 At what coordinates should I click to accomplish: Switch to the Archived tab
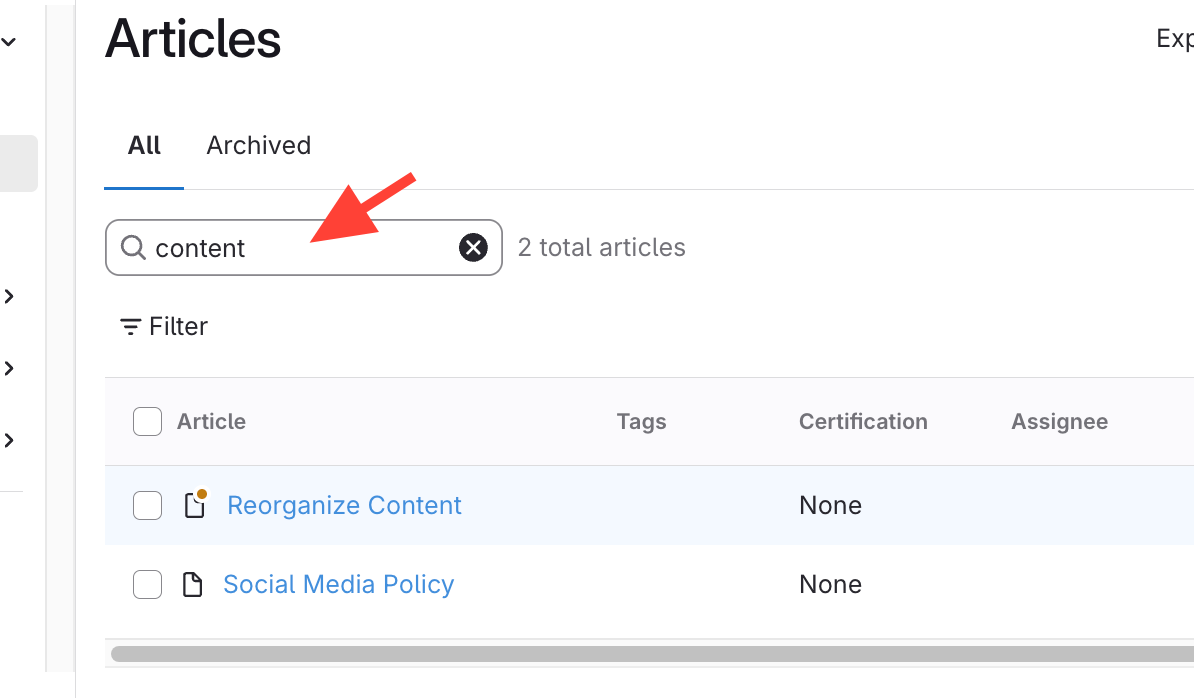point(258,146)
